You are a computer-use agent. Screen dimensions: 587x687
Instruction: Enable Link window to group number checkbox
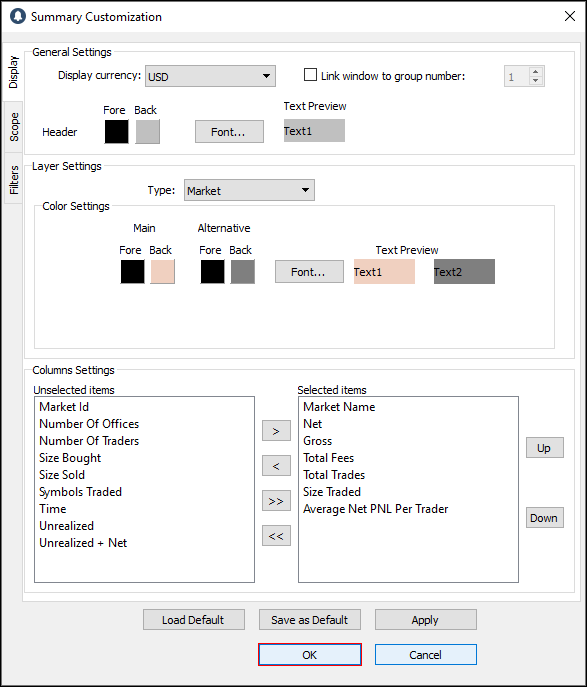click(310, 75)
